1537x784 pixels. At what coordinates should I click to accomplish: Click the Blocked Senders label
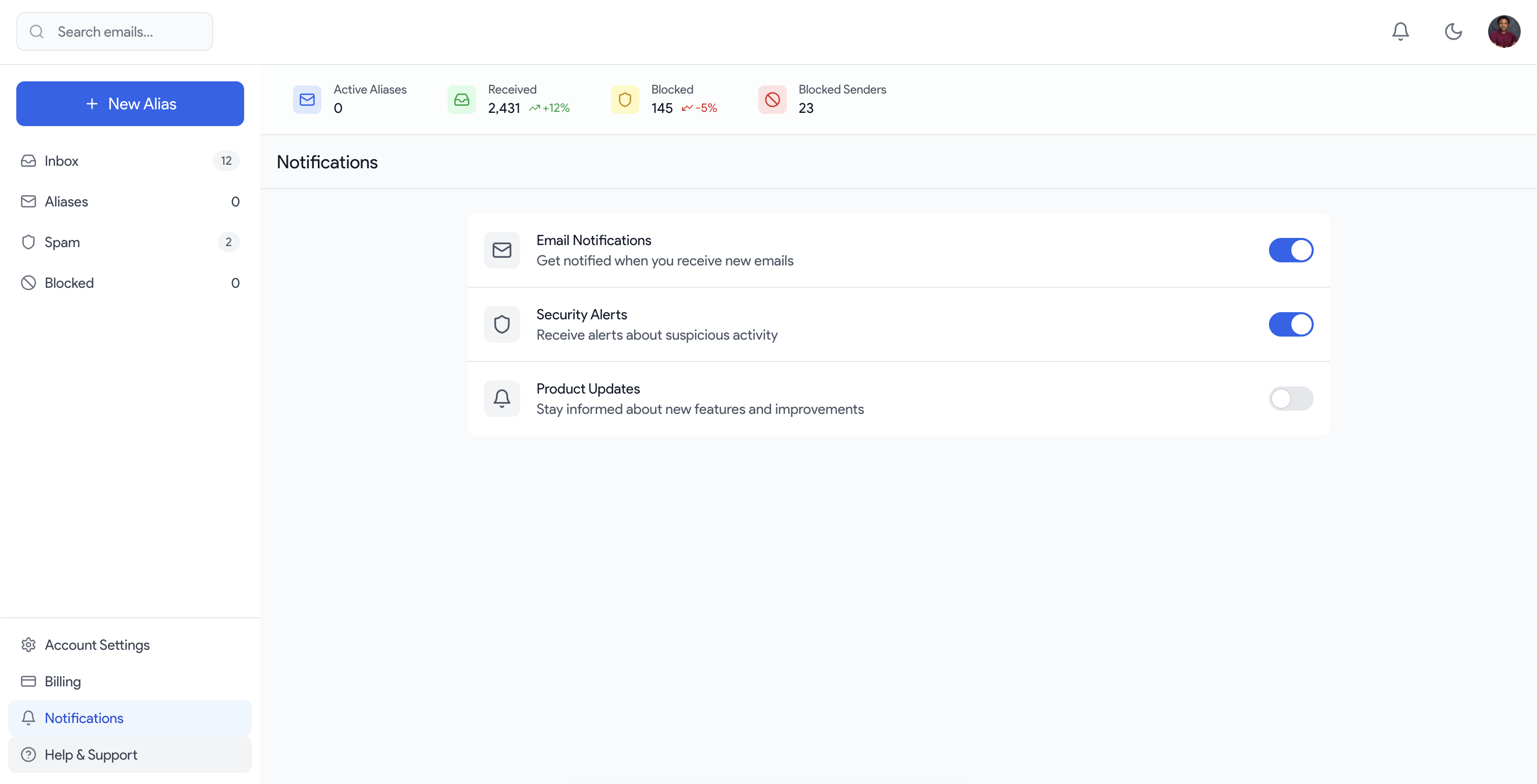pos(842,89)
